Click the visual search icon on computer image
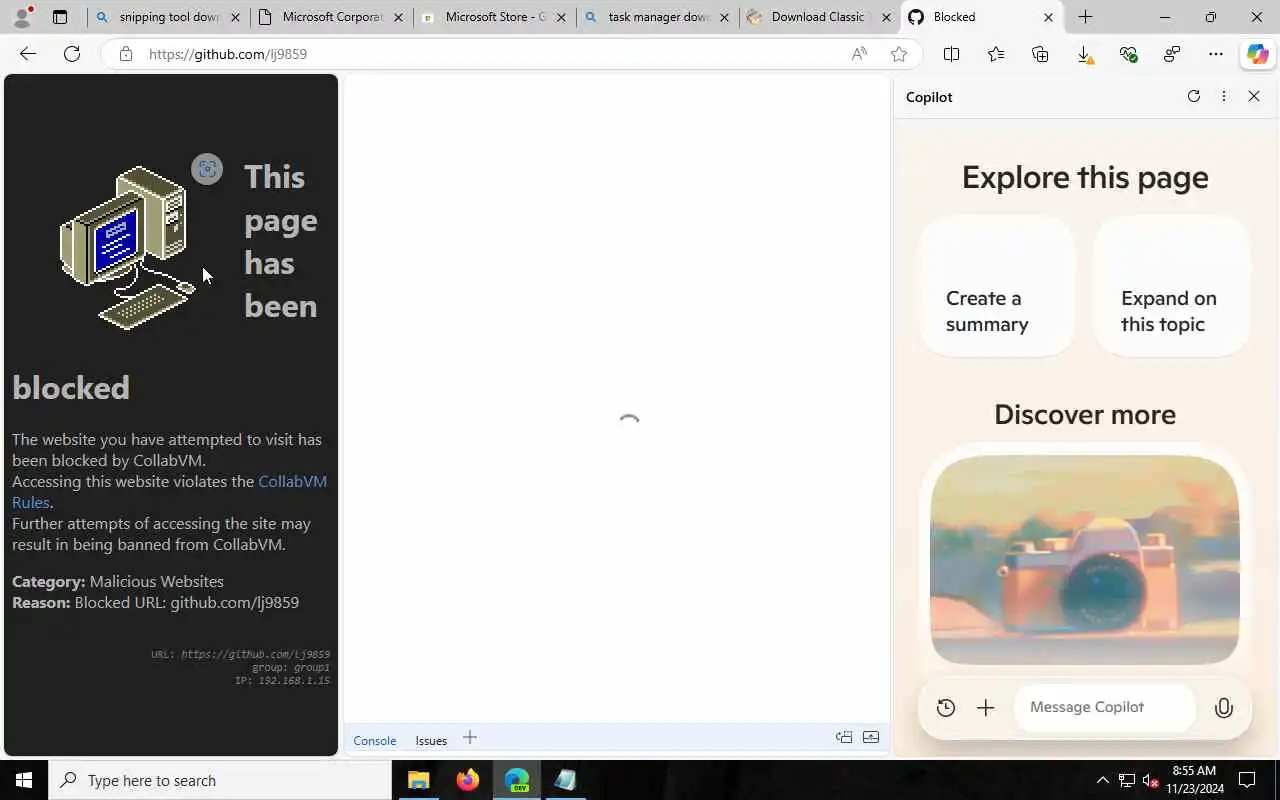 (207, 169)
